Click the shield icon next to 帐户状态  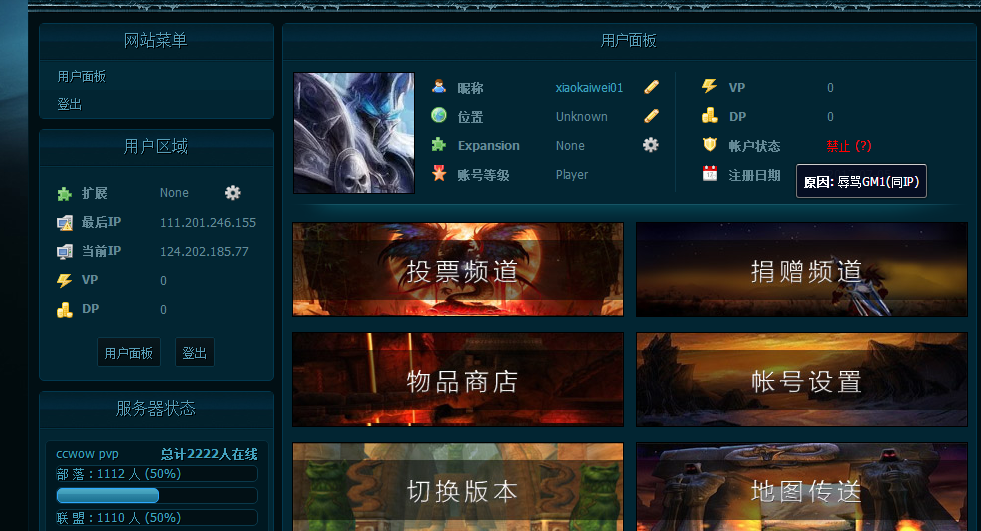(x=710, y=145)
